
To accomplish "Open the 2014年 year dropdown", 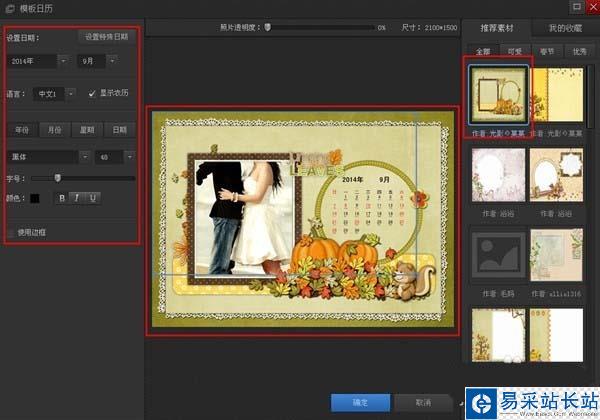I will click(x=64, y=61).
